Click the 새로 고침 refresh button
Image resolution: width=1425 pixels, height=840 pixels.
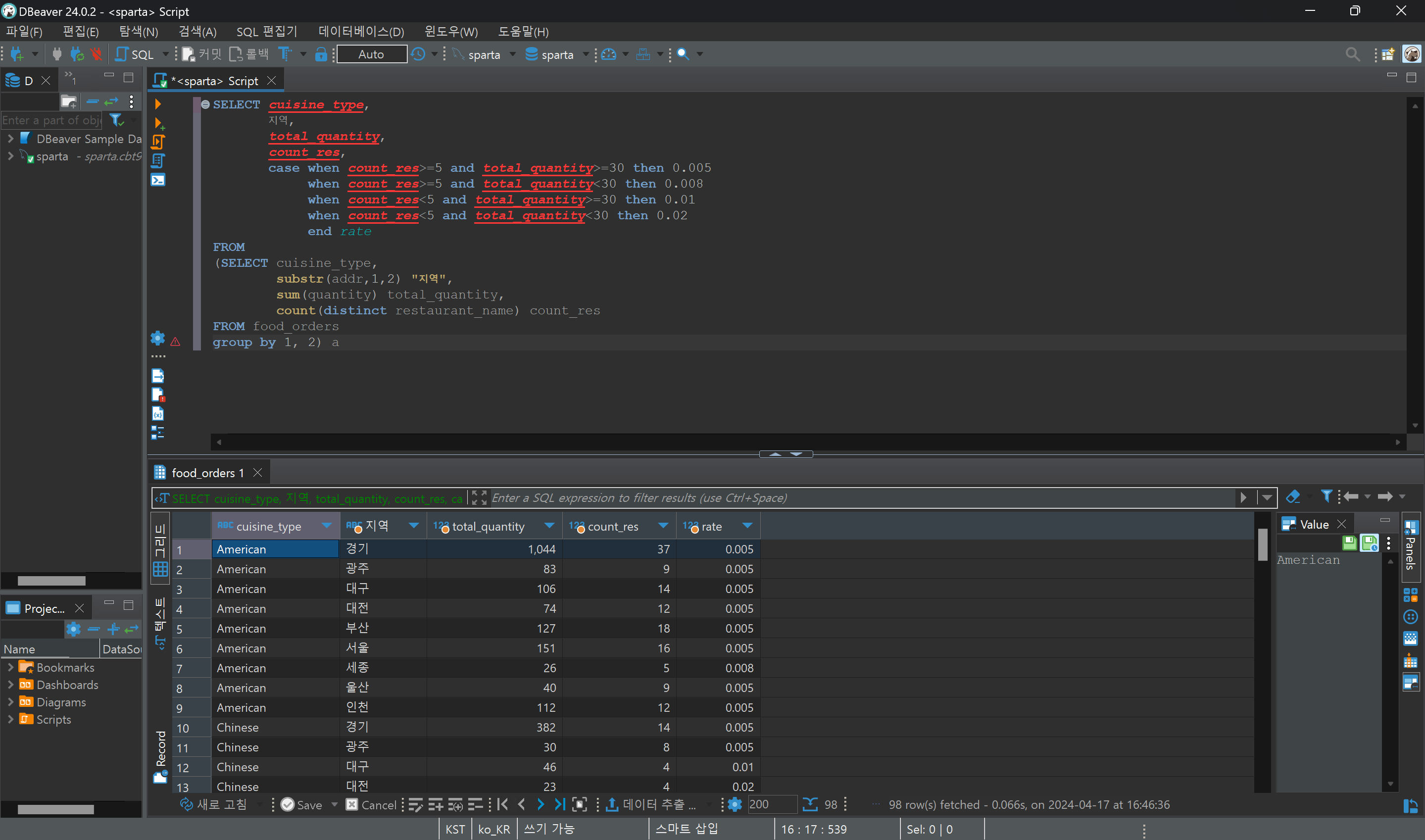pos(213,804)
